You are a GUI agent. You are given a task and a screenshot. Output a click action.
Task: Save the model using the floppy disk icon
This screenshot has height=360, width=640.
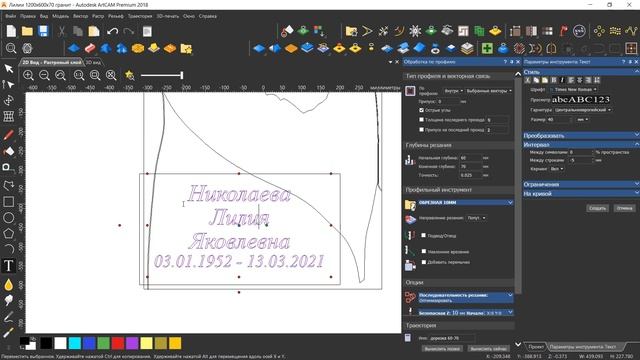43,31
